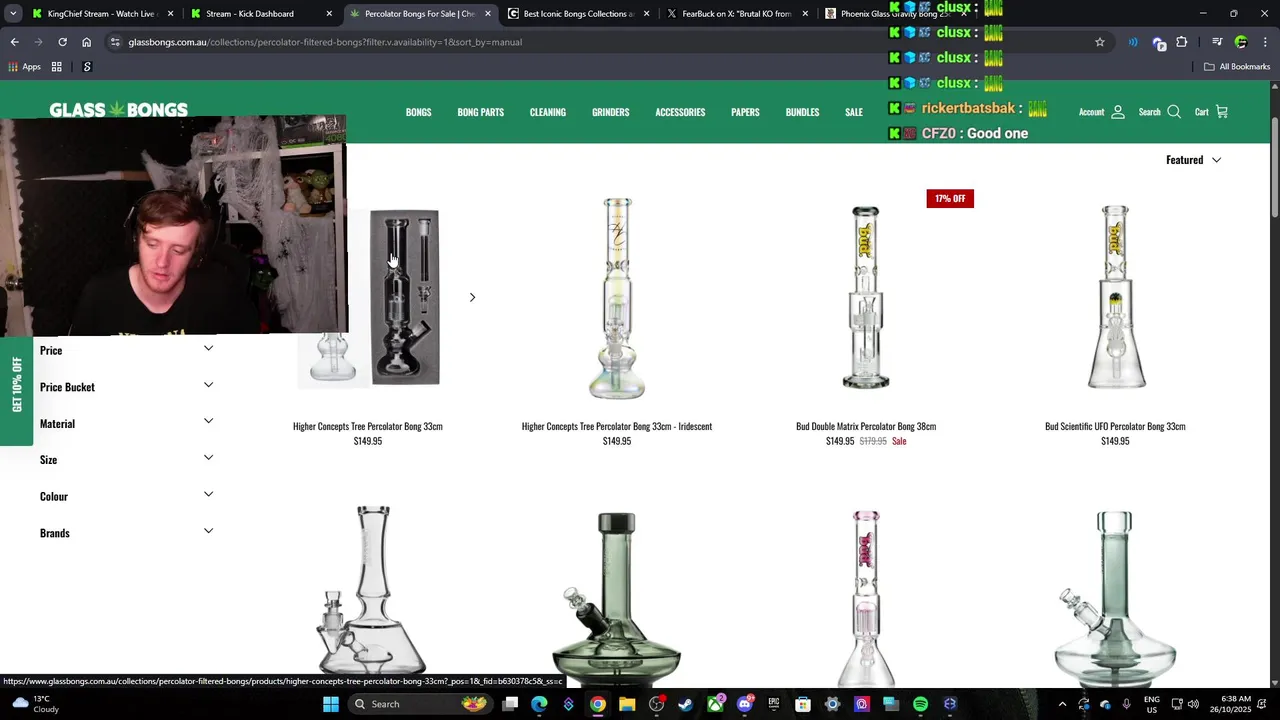This screenshot has height=720, width=1280.
Task: Open All Bookmarks folder
Action: pos(1237,67)
